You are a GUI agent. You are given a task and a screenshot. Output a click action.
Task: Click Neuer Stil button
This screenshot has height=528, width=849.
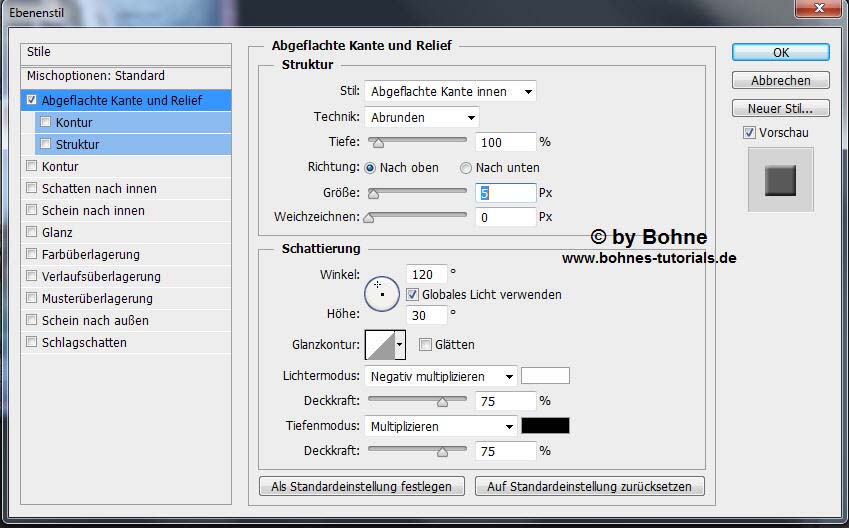(x=780, y=108)
